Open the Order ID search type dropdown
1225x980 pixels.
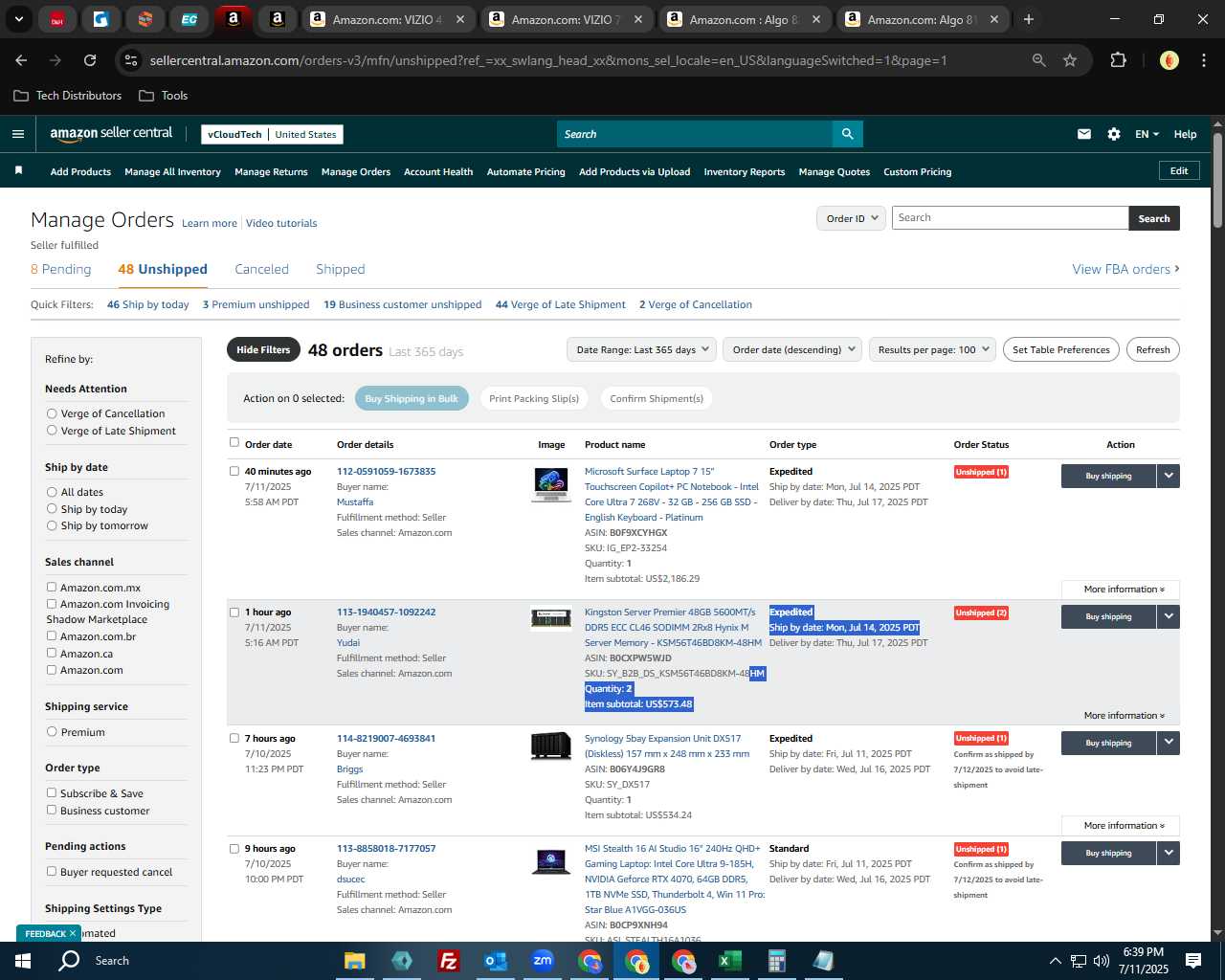click(850, 218)
